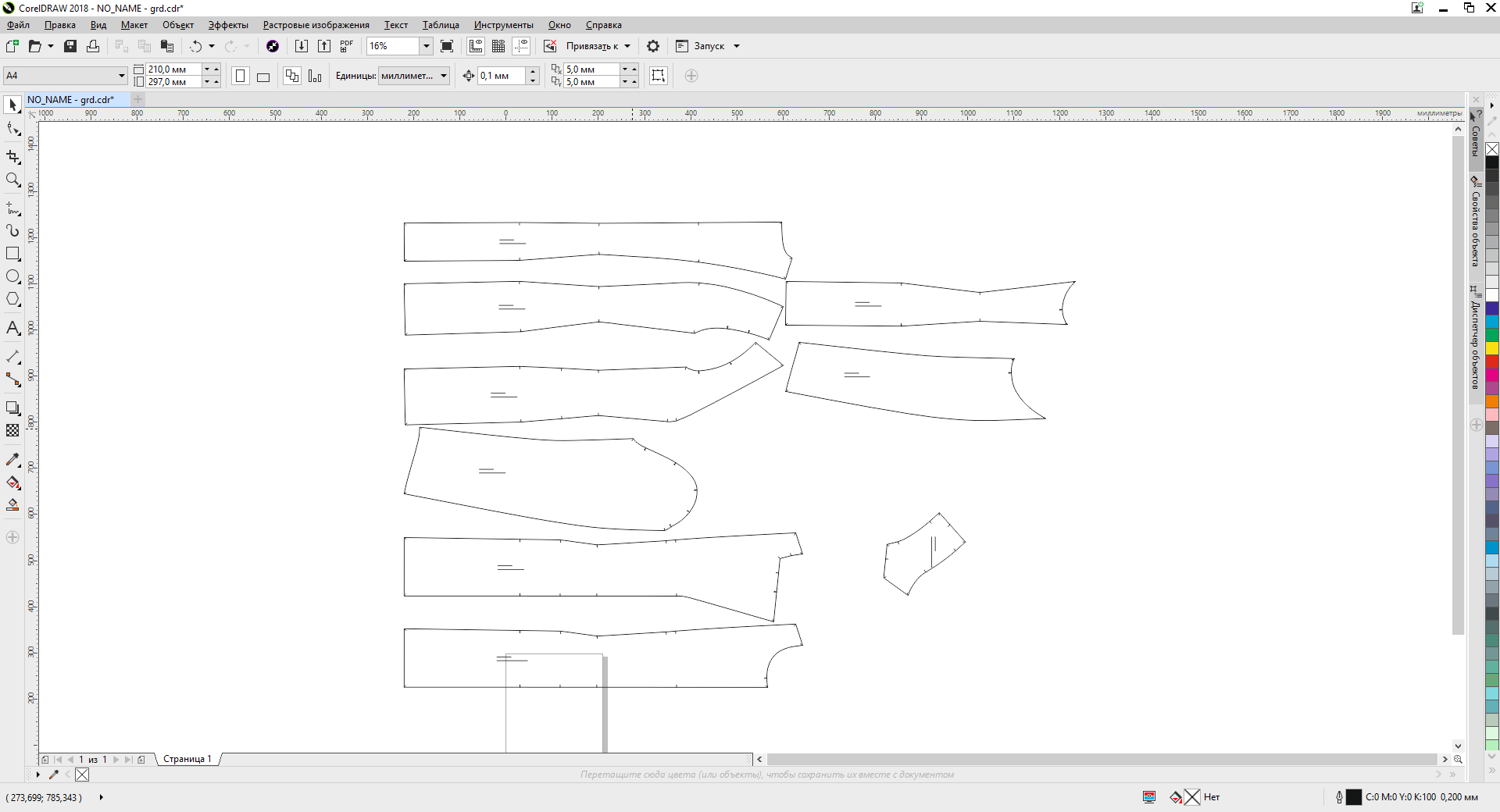The height and width of the screenshot is (812, 1500).
Task: Select the Ellipse tool
Action: (x=12, y=276)
